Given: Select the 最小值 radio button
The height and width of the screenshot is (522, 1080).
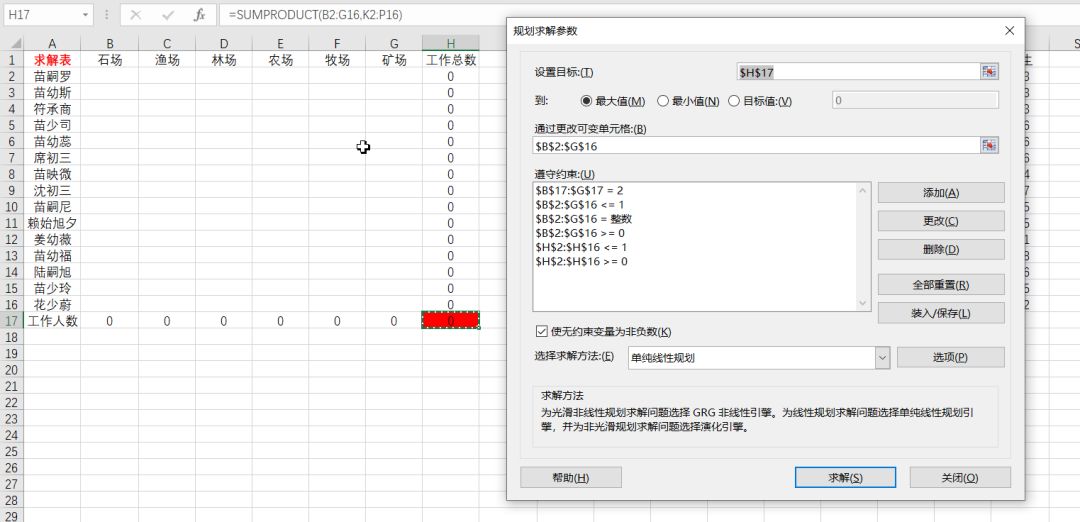Looking at the screenshot, I should click(663, 101).
